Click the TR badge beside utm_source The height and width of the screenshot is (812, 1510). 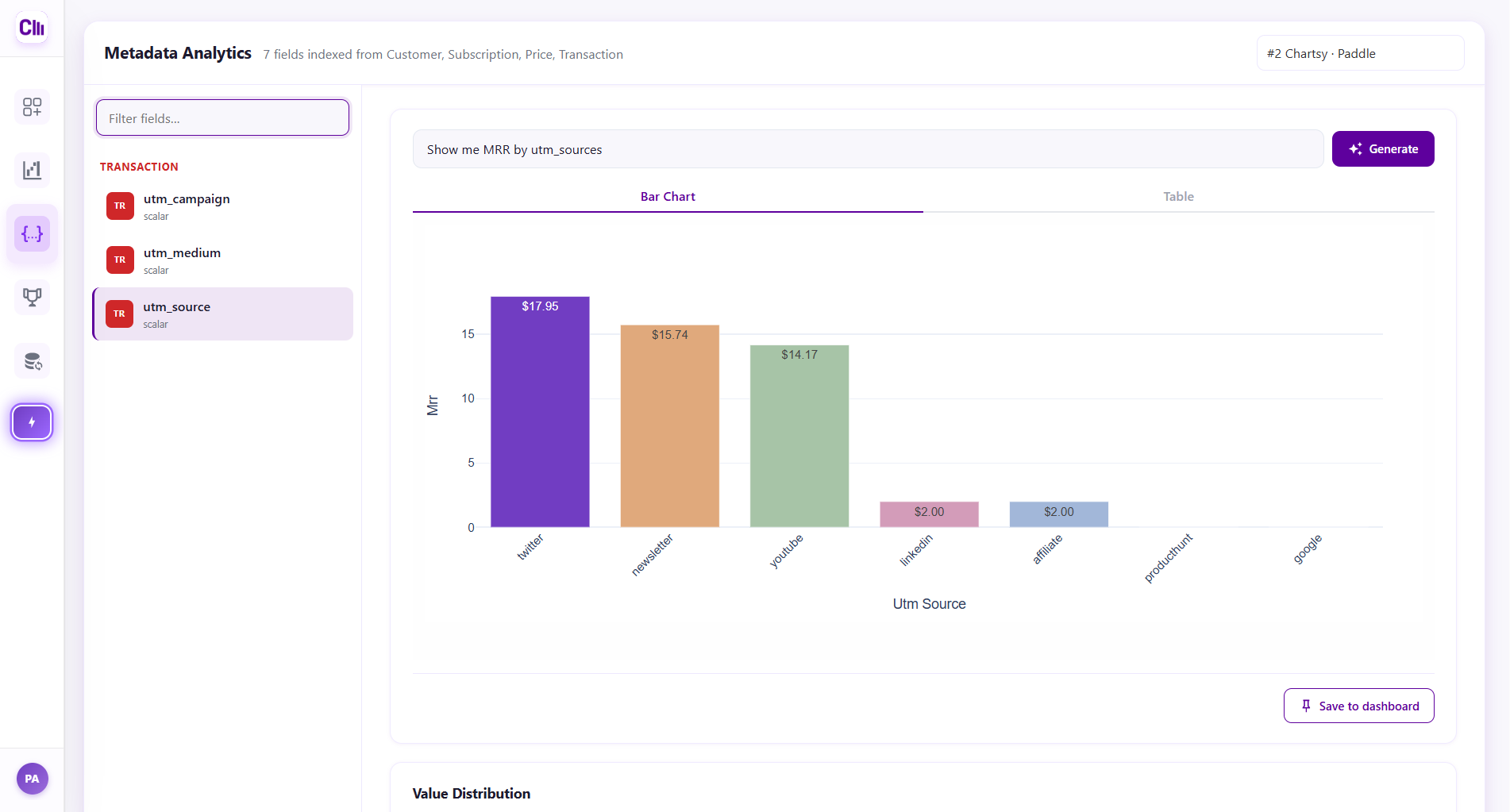point(120,314)
